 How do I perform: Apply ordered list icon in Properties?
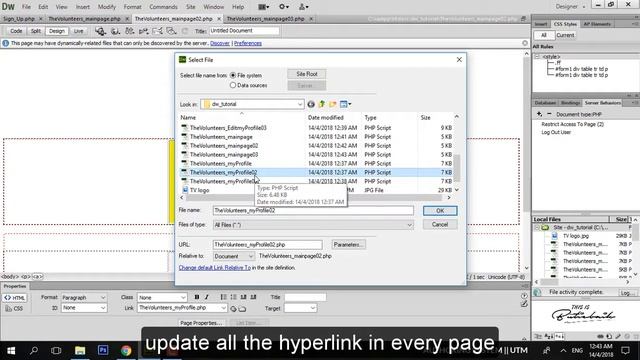233,297
